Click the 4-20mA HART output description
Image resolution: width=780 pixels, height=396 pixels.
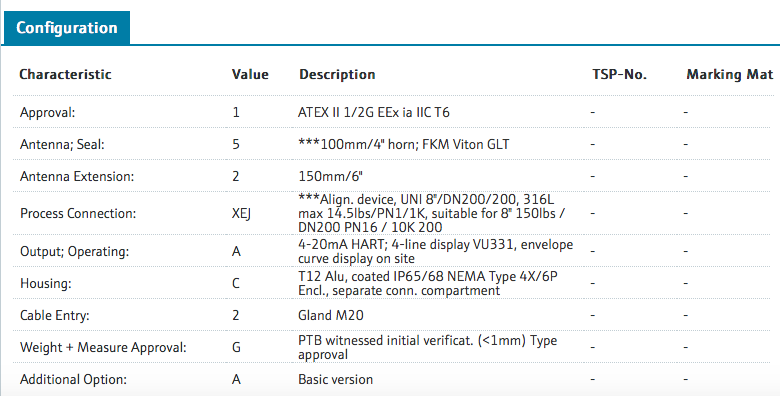coord(436,252)
